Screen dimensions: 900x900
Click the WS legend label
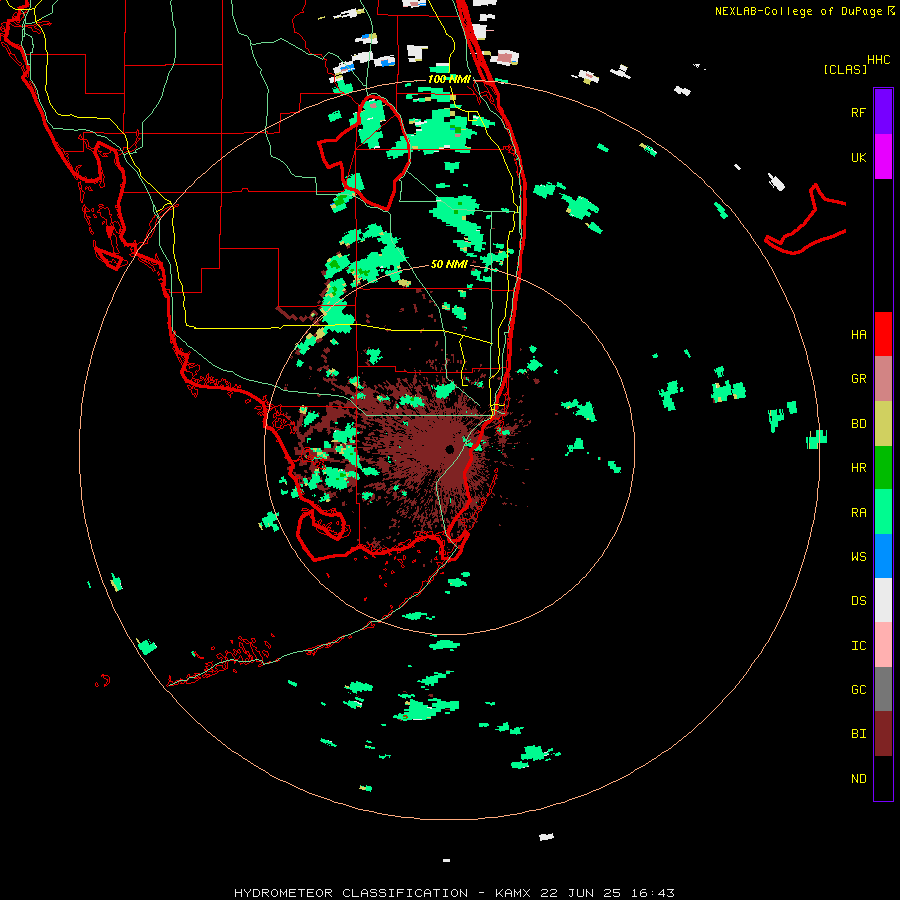(858, 557)
